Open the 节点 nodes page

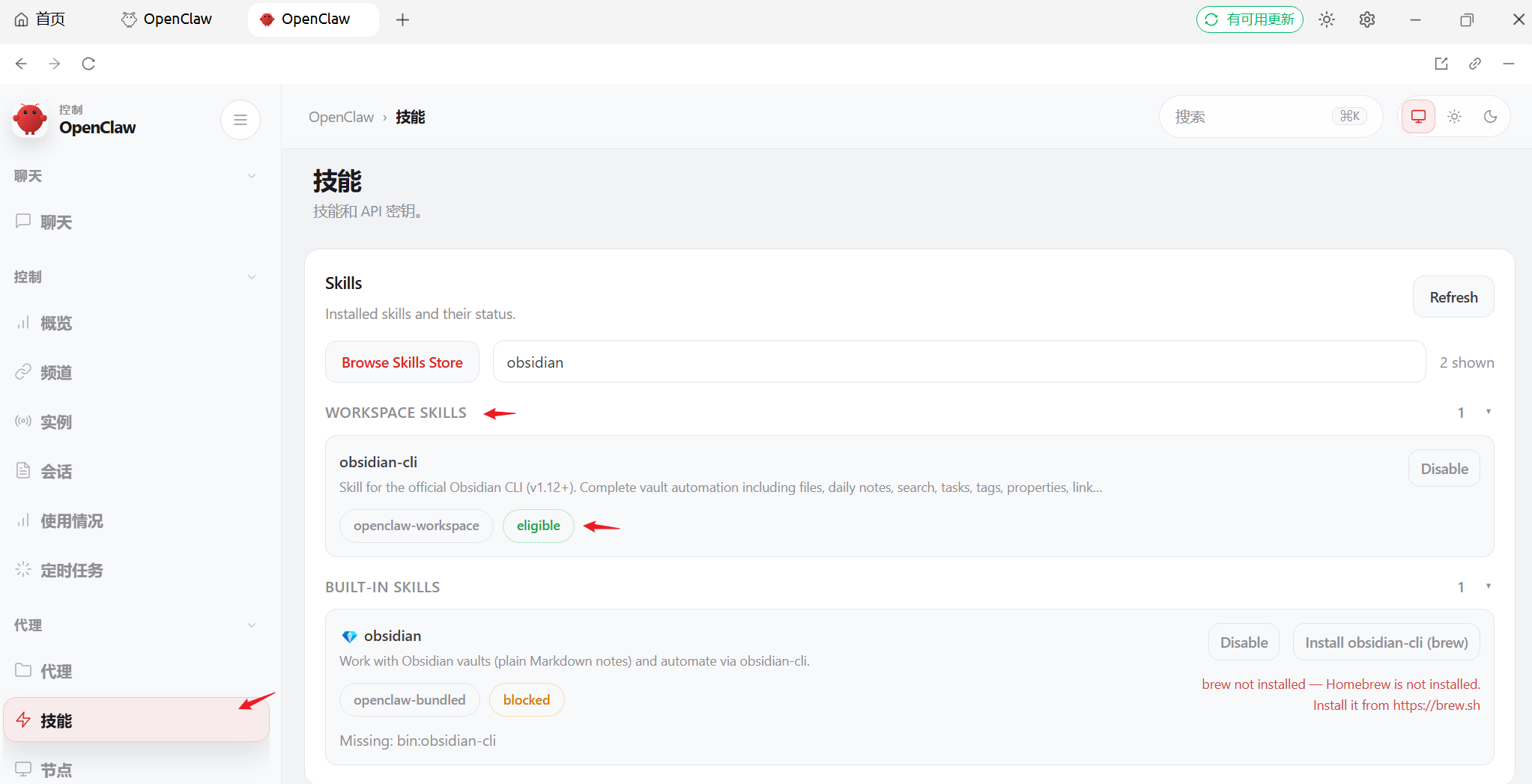(136, 770)
